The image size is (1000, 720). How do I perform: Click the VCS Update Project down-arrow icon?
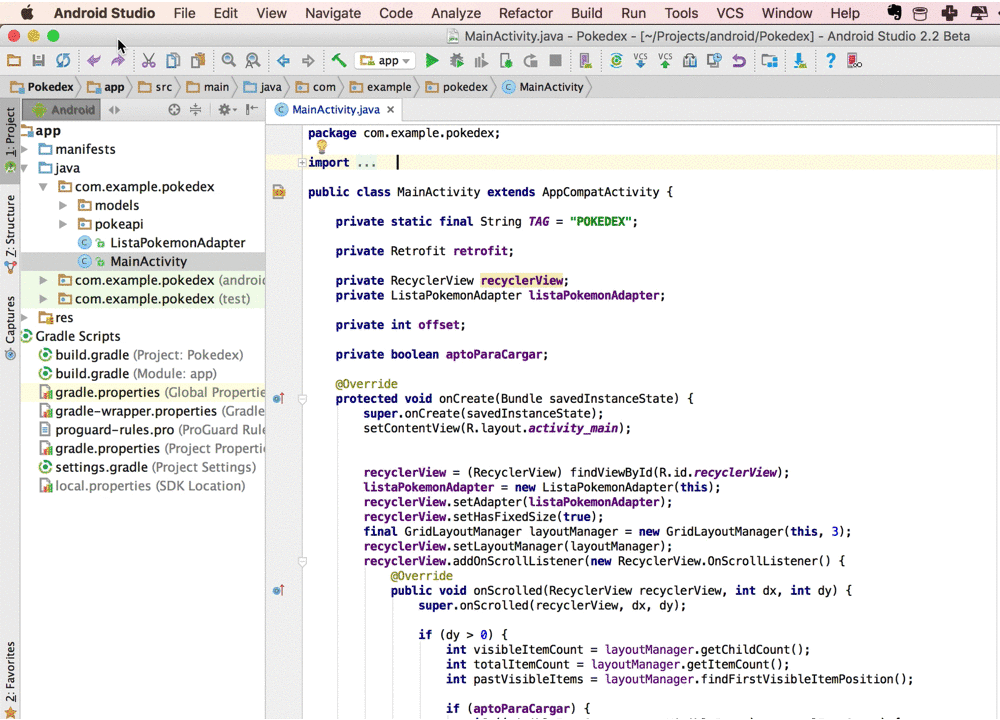click(640, 61)
